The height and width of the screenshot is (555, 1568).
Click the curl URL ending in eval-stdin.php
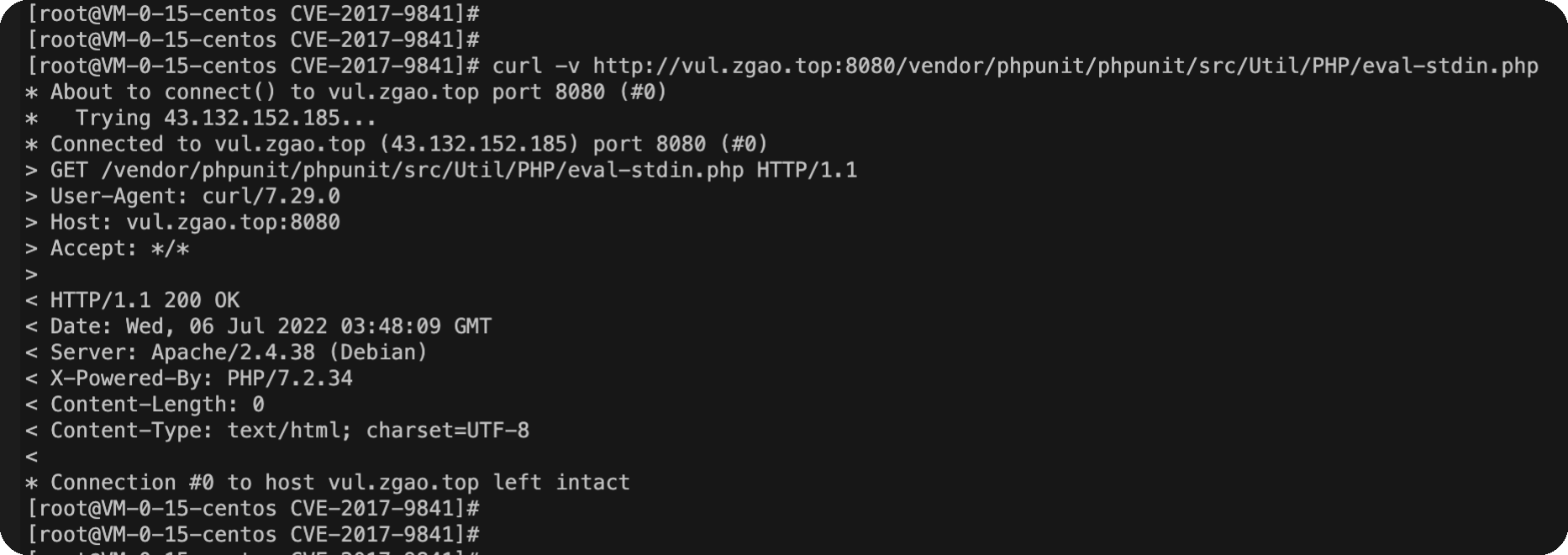click(1066, 66)
